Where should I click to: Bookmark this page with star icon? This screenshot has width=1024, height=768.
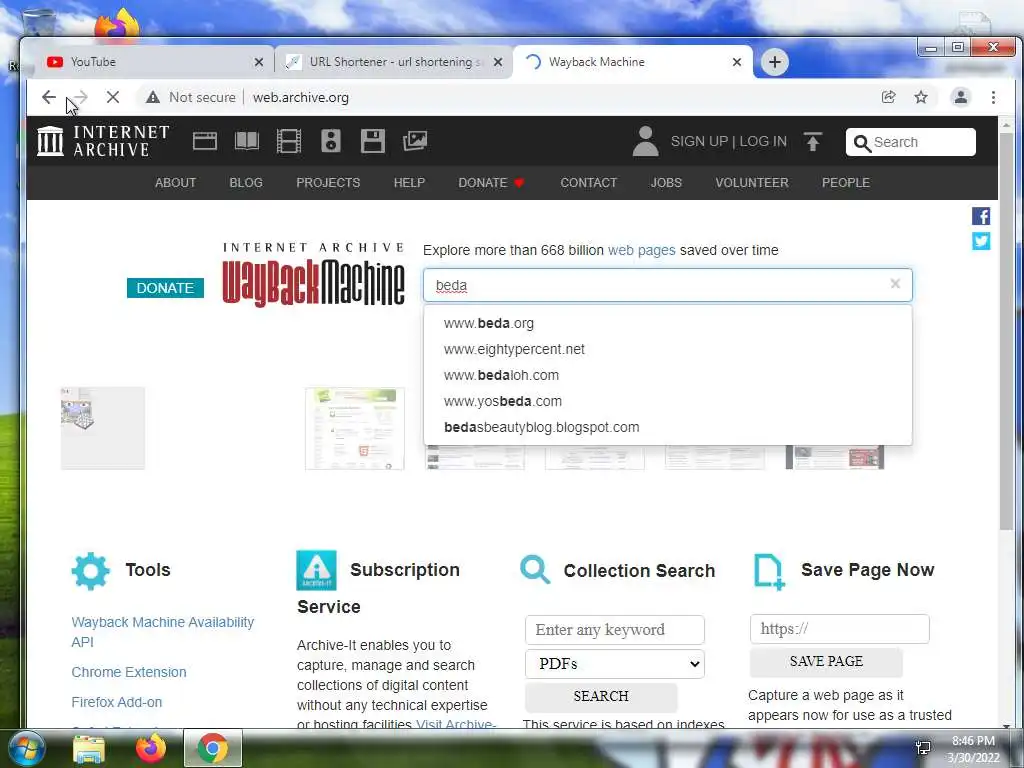(x=921, y=97)
